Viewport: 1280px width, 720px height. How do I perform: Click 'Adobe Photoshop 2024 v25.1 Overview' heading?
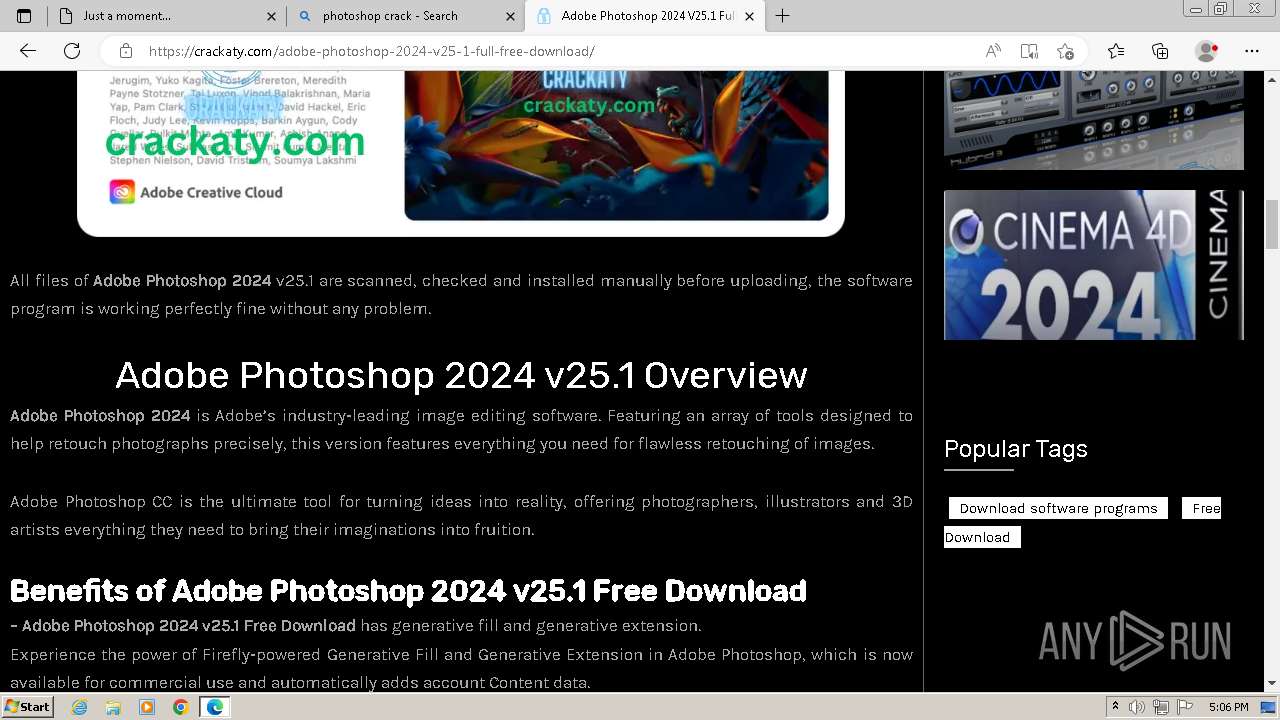(x=461, y=375)
